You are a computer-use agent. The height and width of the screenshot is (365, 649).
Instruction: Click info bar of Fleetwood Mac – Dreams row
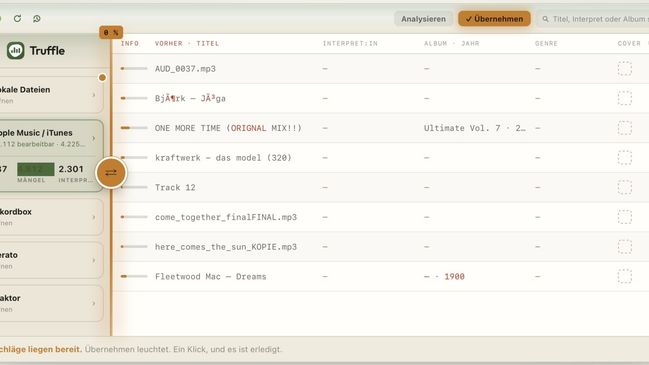134,276
